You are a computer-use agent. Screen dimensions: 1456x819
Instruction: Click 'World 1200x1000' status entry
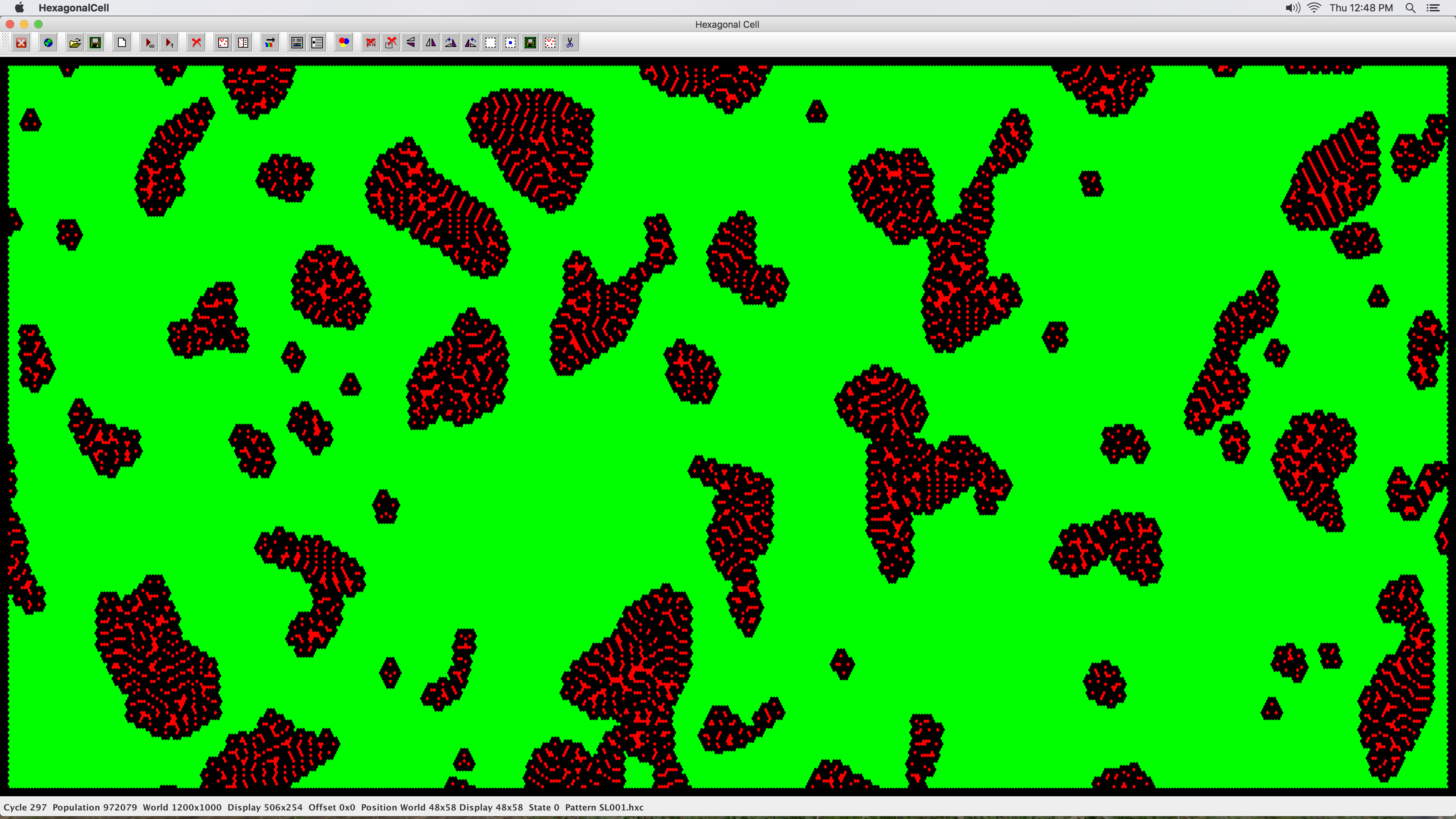click(182, 807)
